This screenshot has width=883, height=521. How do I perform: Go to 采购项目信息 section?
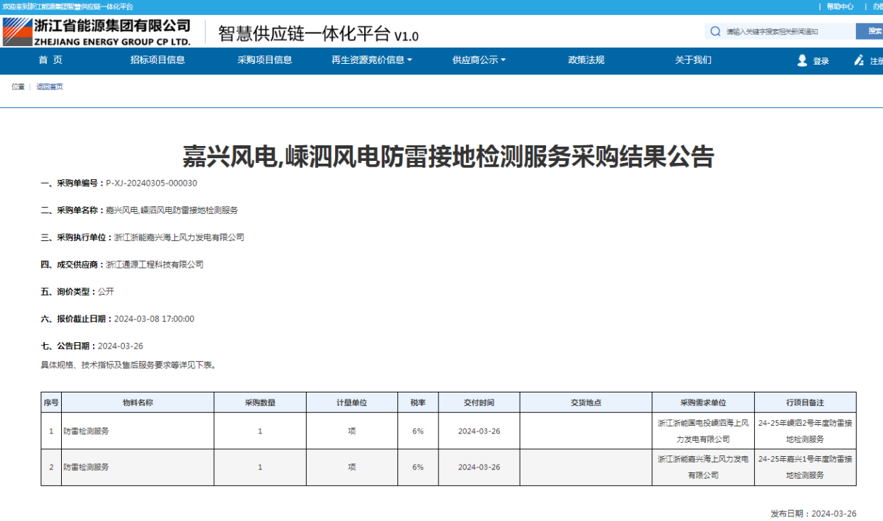(264, 60)
